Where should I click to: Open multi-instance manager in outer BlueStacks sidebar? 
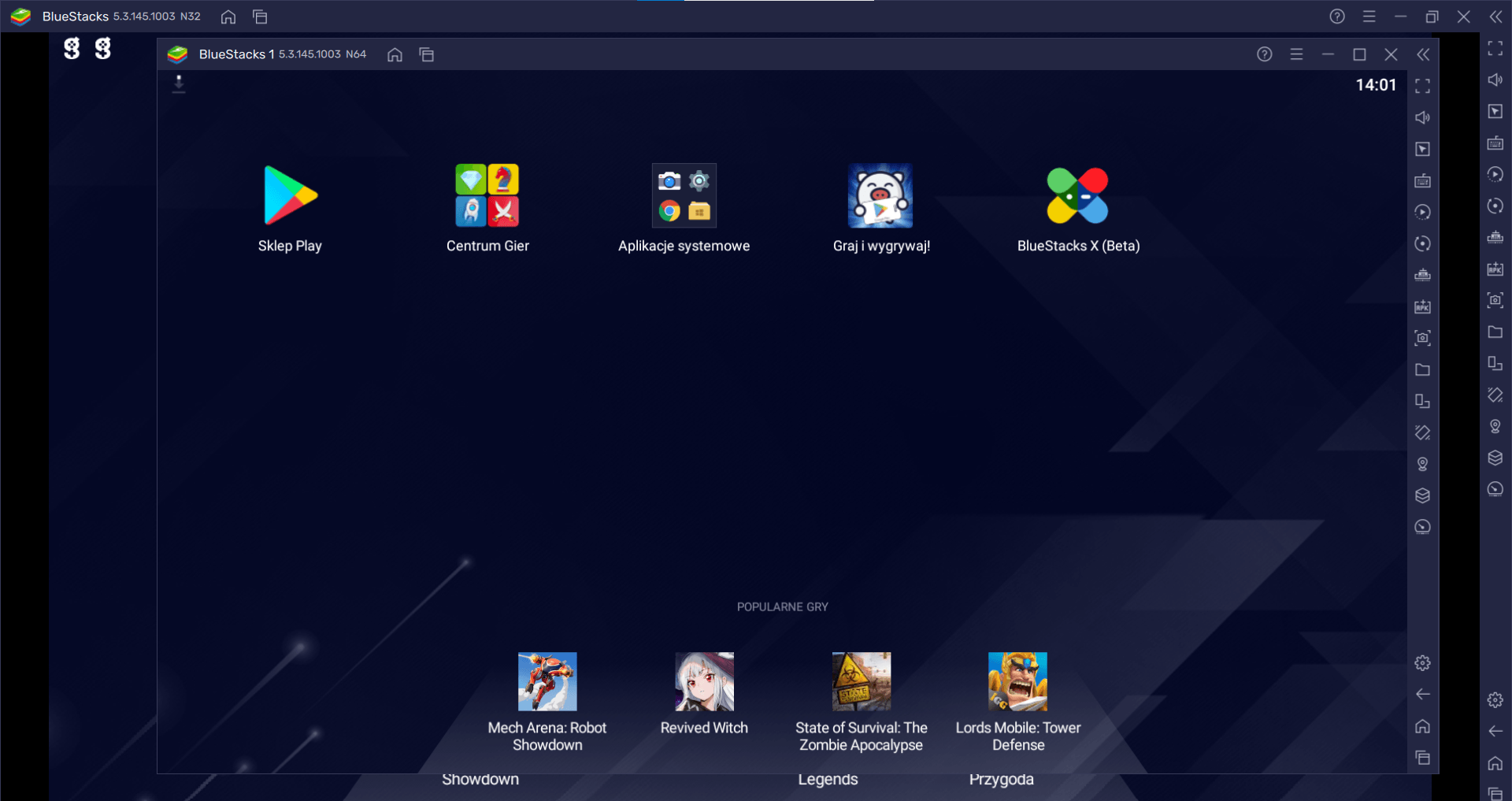(x=1495, y=458)
